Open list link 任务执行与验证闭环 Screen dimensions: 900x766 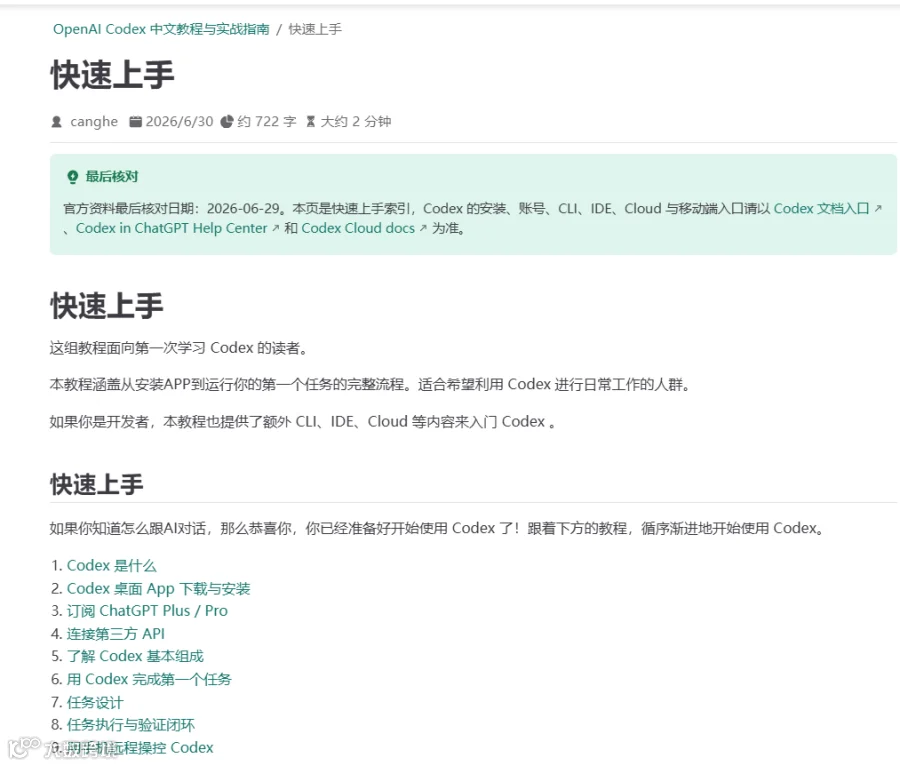point(131,725)
